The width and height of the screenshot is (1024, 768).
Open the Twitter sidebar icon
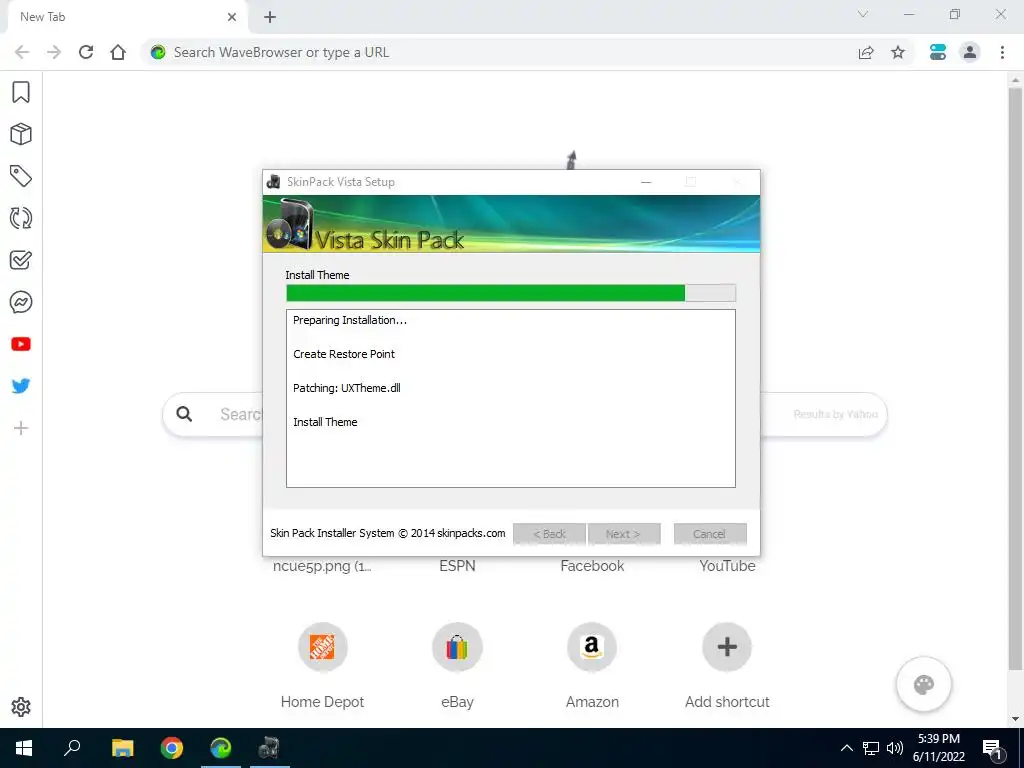21,385
